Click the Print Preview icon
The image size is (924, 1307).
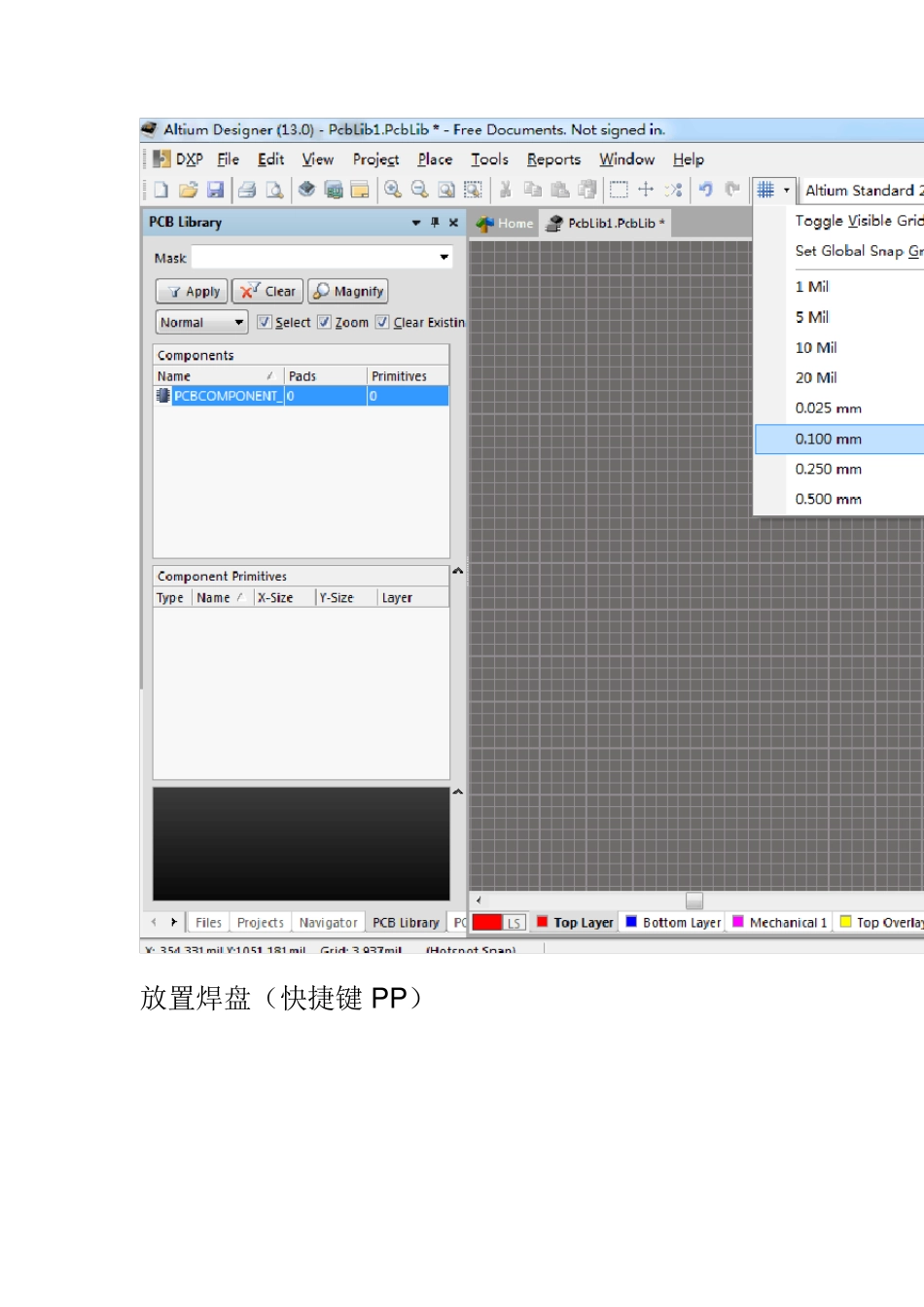pos(275,190)
